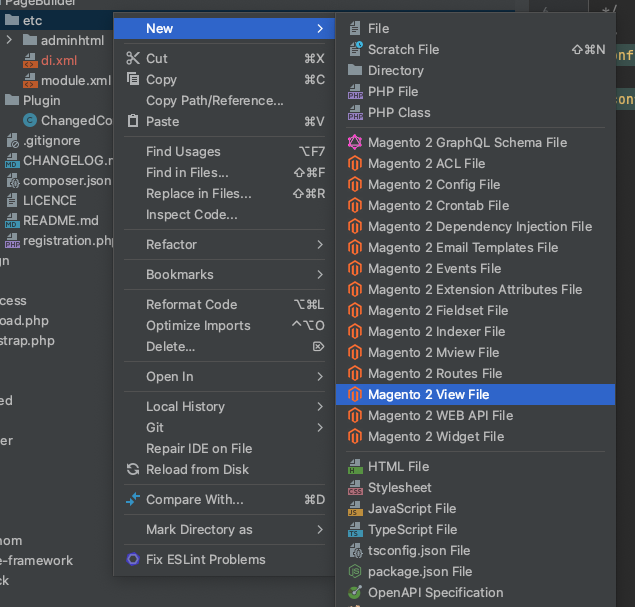Viewport: 635px width, 607px height.
Task: Click the Fix ESLint Problems icon
Action: [133, 559]
